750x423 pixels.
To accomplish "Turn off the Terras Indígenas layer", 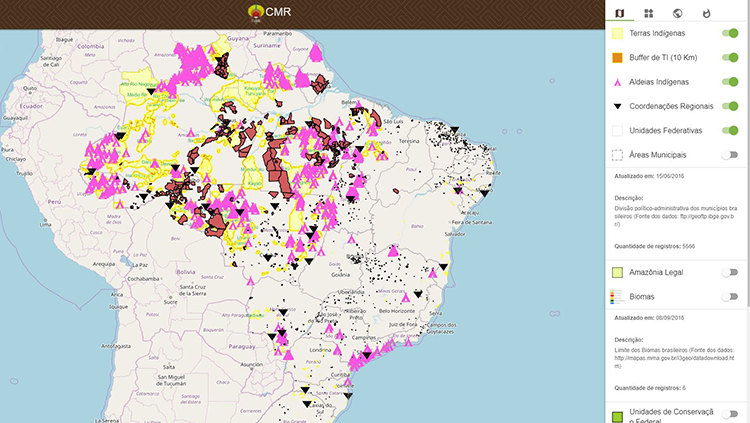I will point(730,34).
